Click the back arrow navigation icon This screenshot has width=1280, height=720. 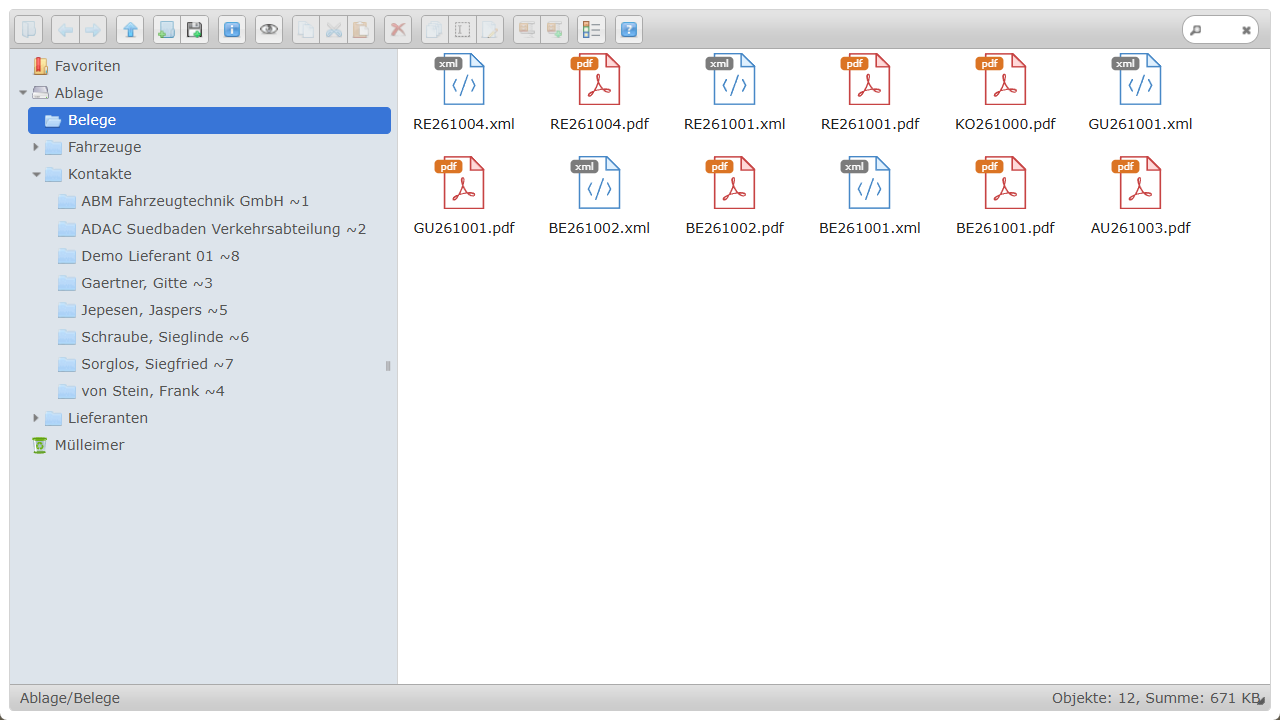[65, 30]
